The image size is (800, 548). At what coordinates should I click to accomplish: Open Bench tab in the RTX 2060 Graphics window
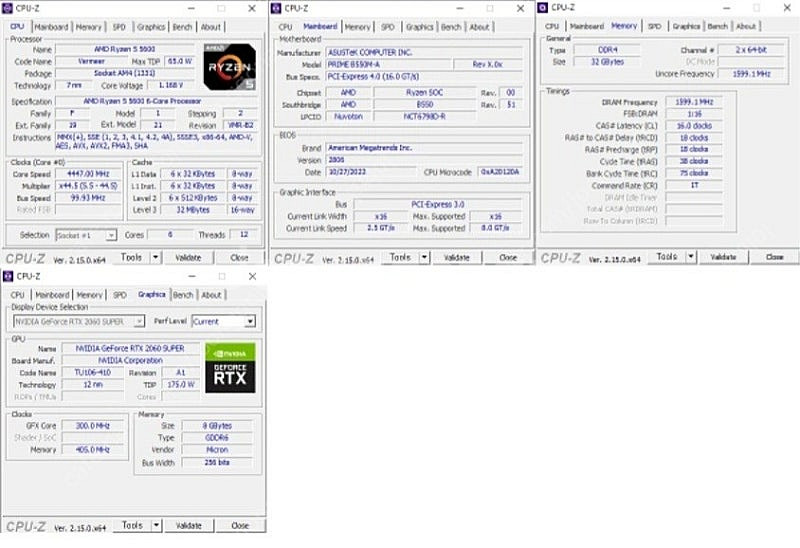click(183, 294)
